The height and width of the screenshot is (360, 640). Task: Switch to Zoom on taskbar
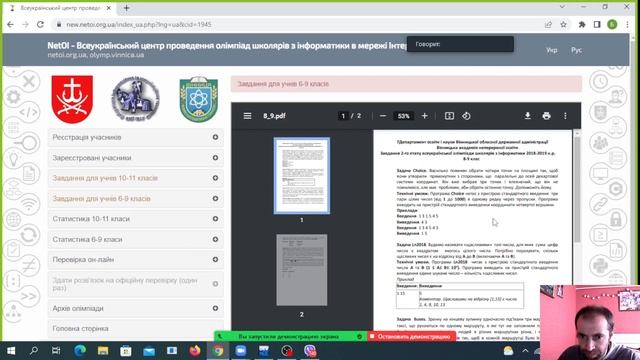click(241, 351)
